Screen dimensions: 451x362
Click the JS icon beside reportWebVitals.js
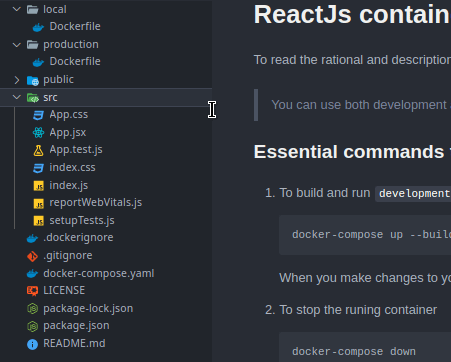click(39, 203)
